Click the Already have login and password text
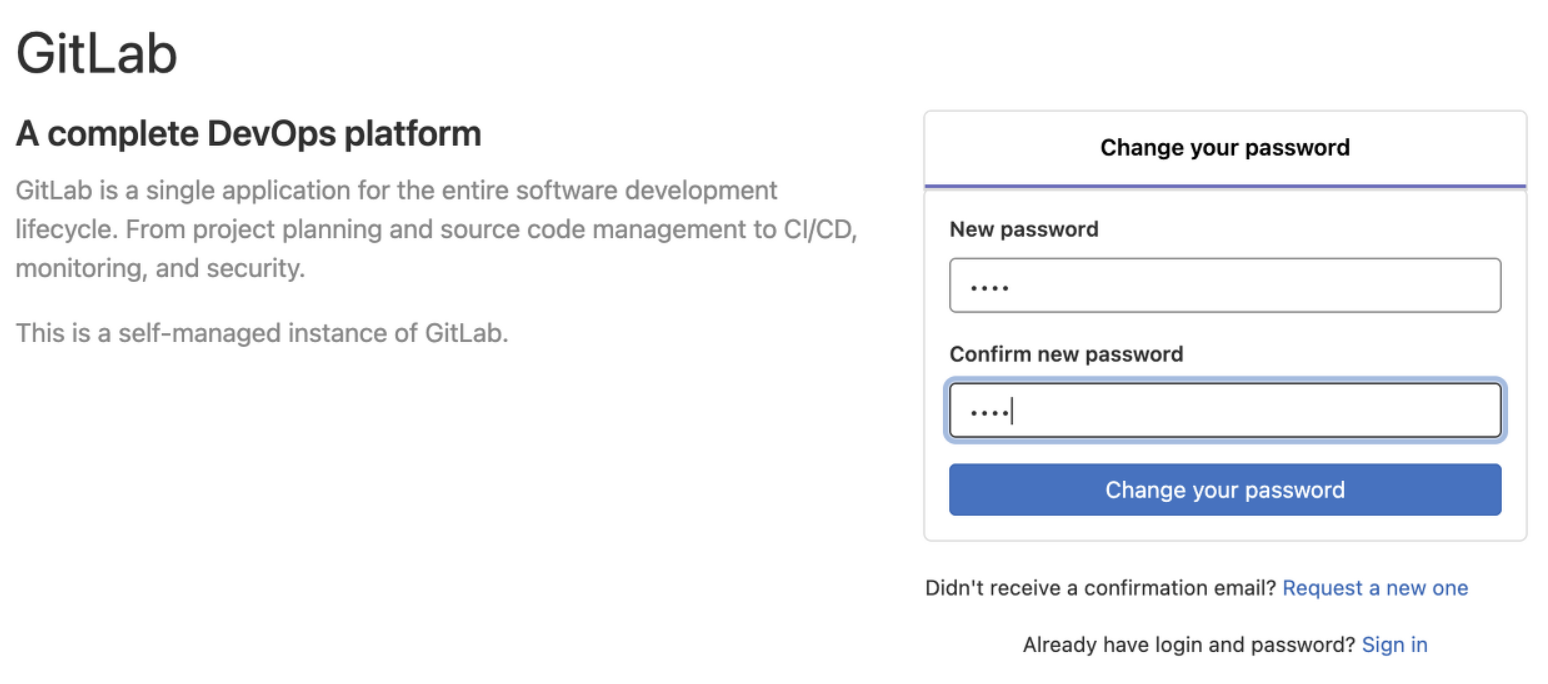Image resolution: width=1548 pixels, height=684 pixels. pos(1189,645)
